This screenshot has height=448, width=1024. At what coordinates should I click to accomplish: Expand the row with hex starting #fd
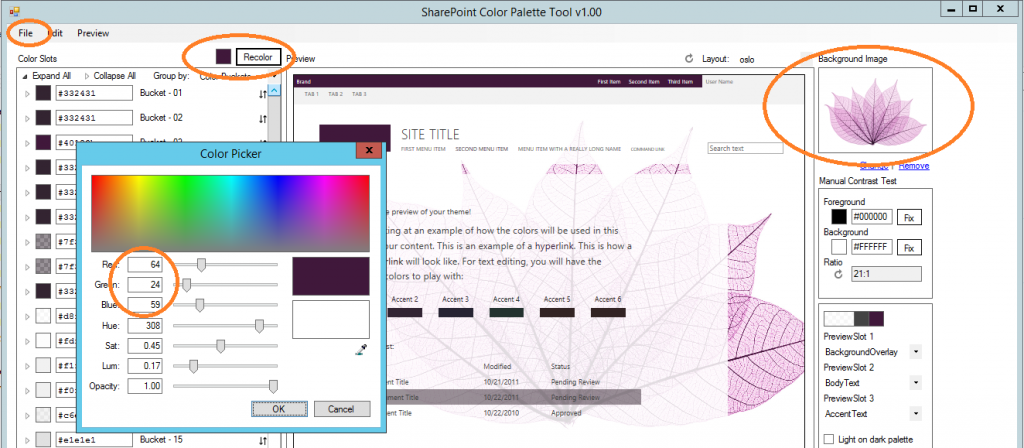tap(27, 341)
